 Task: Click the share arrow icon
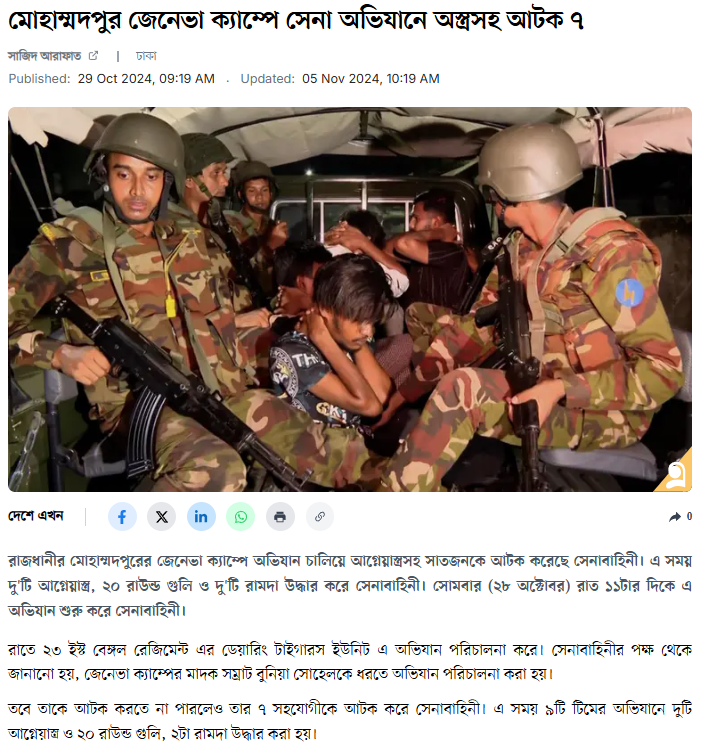[x=674, y=517]
